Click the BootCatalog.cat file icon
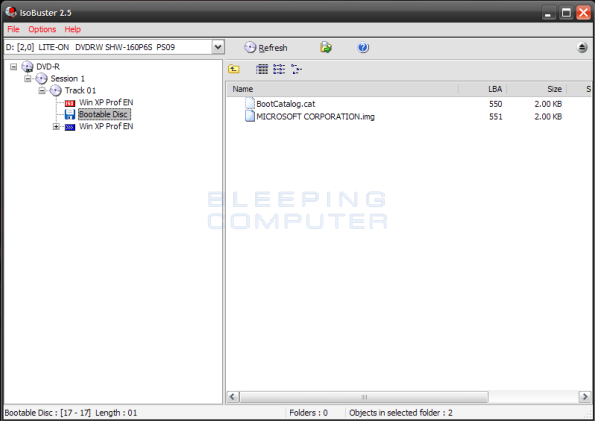Image resolution: width=595 pixels, height=421 pixels. coord(250,103)
